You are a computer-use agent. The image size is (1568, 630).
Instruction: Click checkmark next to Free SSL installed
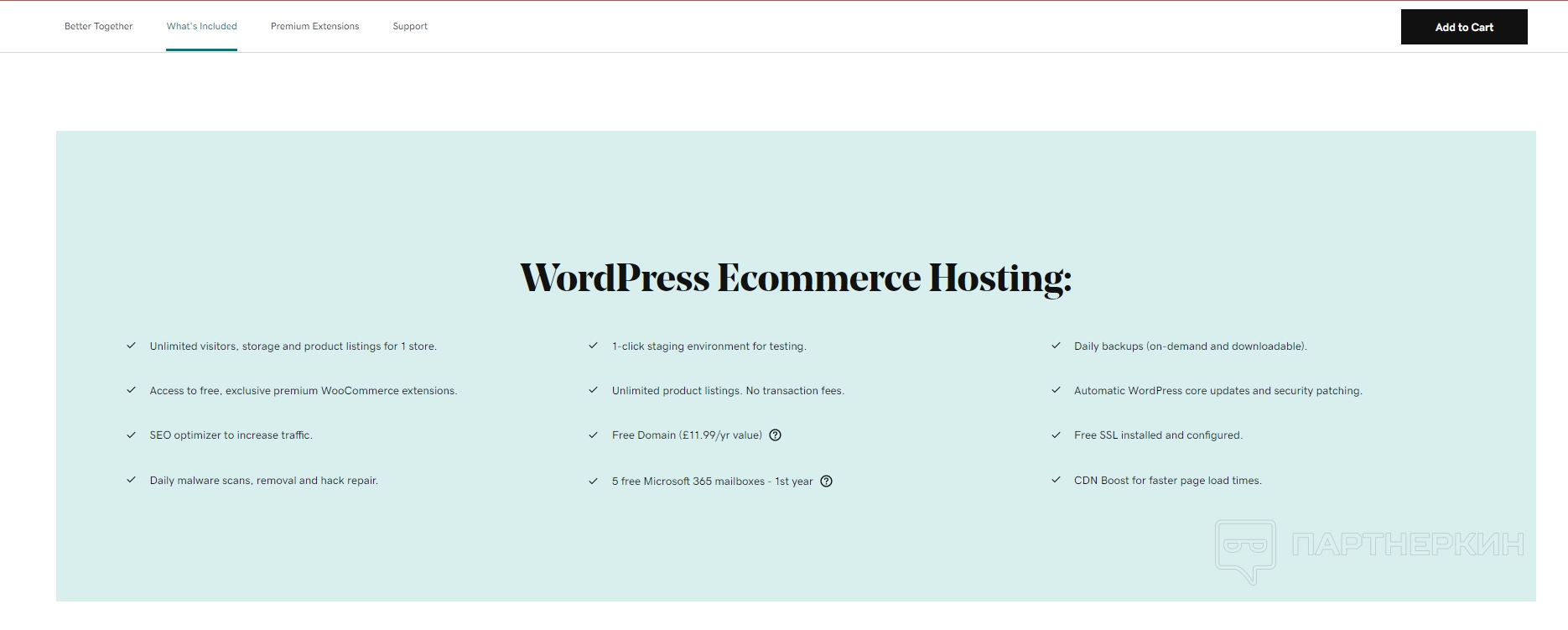1056,435
